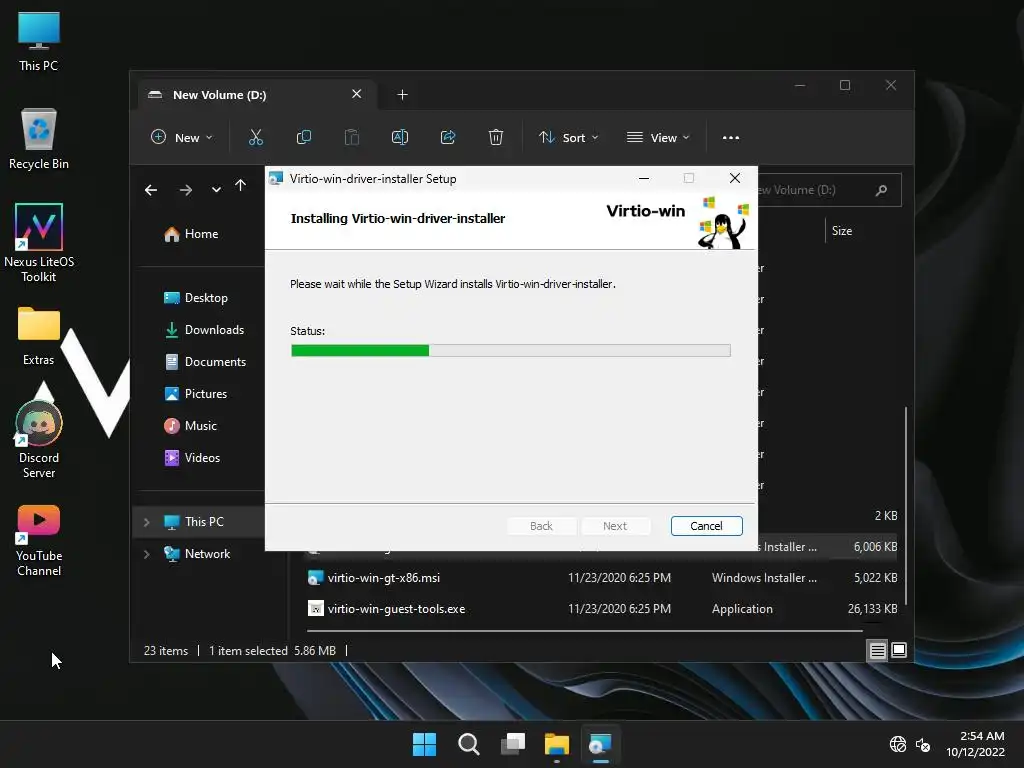The width and height of the screenshot is (1024, 768).
Task: Select Downloads in the navigation pane
Action: (204, 330)
